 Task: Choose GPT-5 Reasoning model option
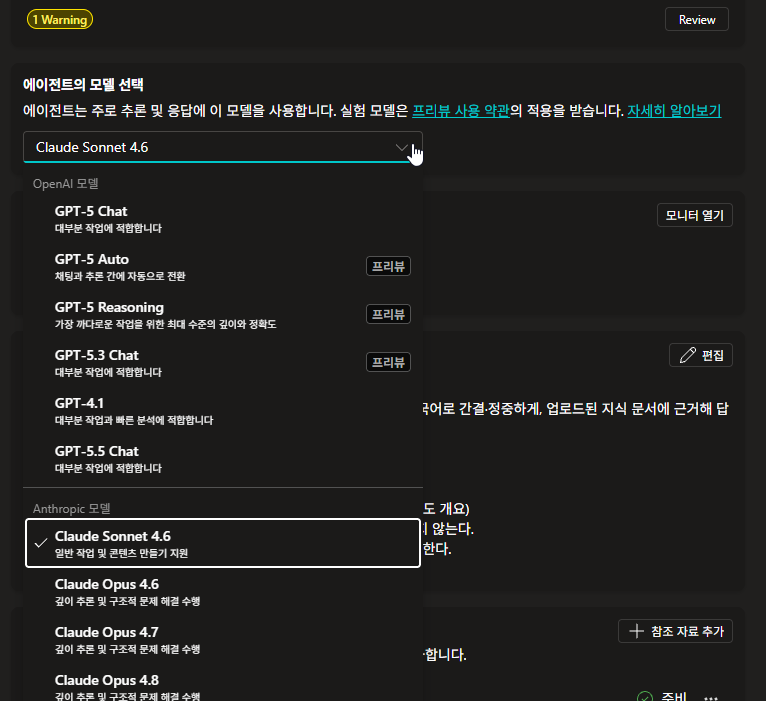[223, 315]
